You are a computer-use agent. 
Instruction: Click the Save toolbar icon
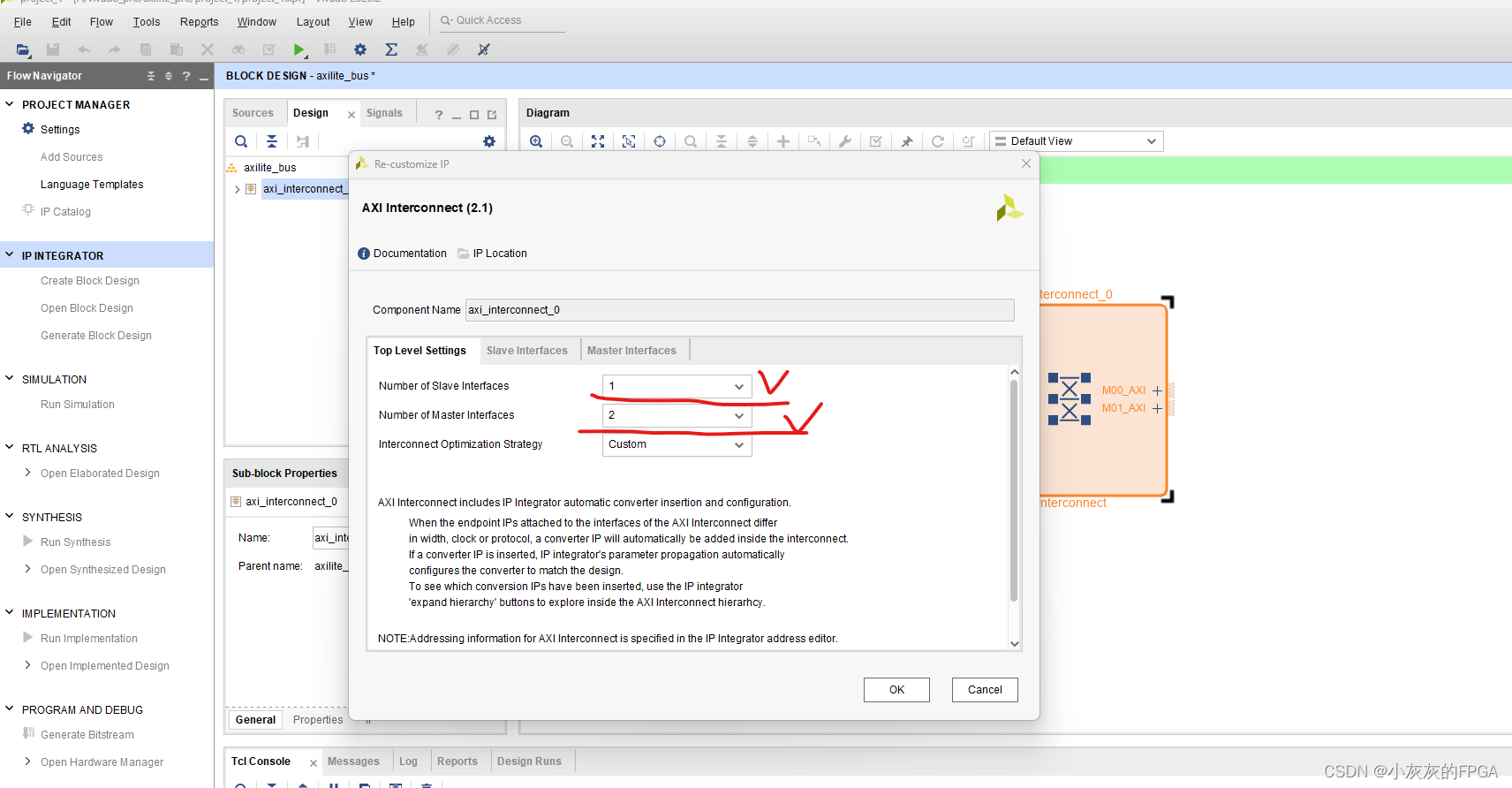click(53, 49)
